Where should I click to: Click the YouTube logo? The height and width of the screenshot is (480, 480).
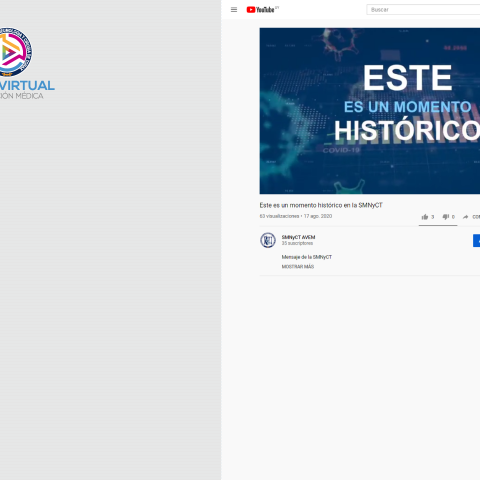click(x=262, y=10)
